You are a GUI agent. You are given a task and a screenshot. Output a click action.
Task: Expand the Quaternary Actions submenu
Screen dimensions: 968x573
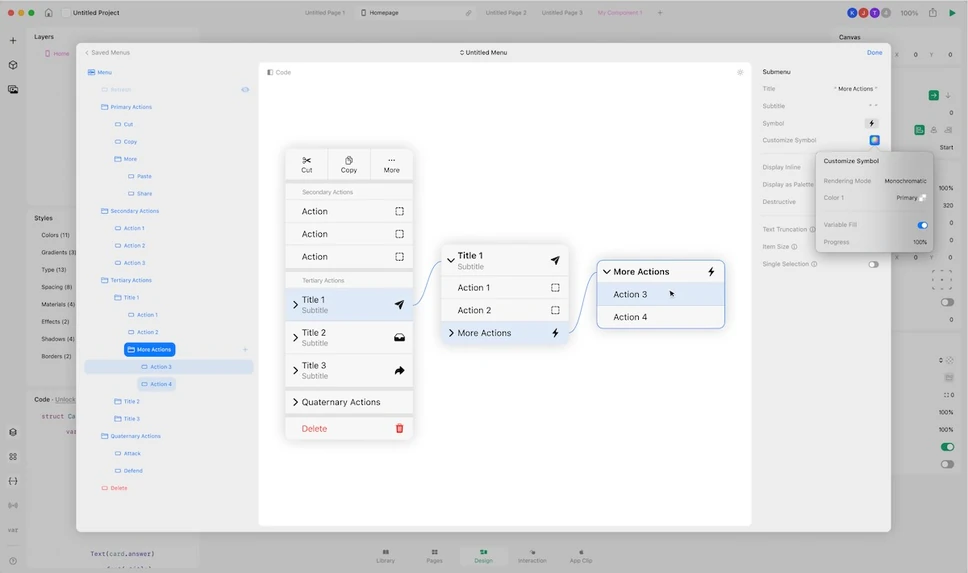349,402
